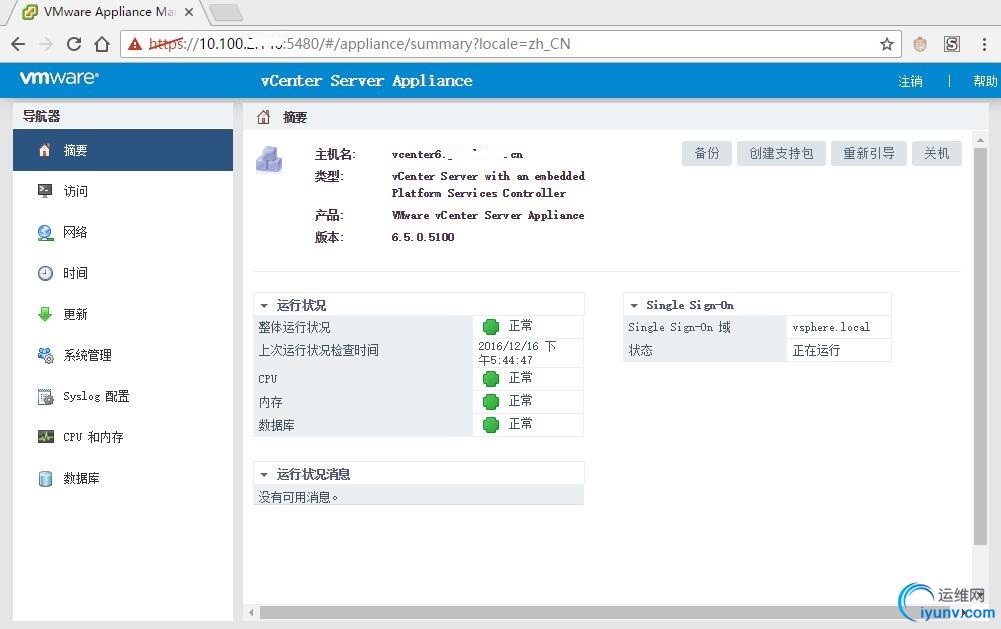Click the green status icon in 内存 row
This screenshot has width=1001, height=629.
[491, 402]
